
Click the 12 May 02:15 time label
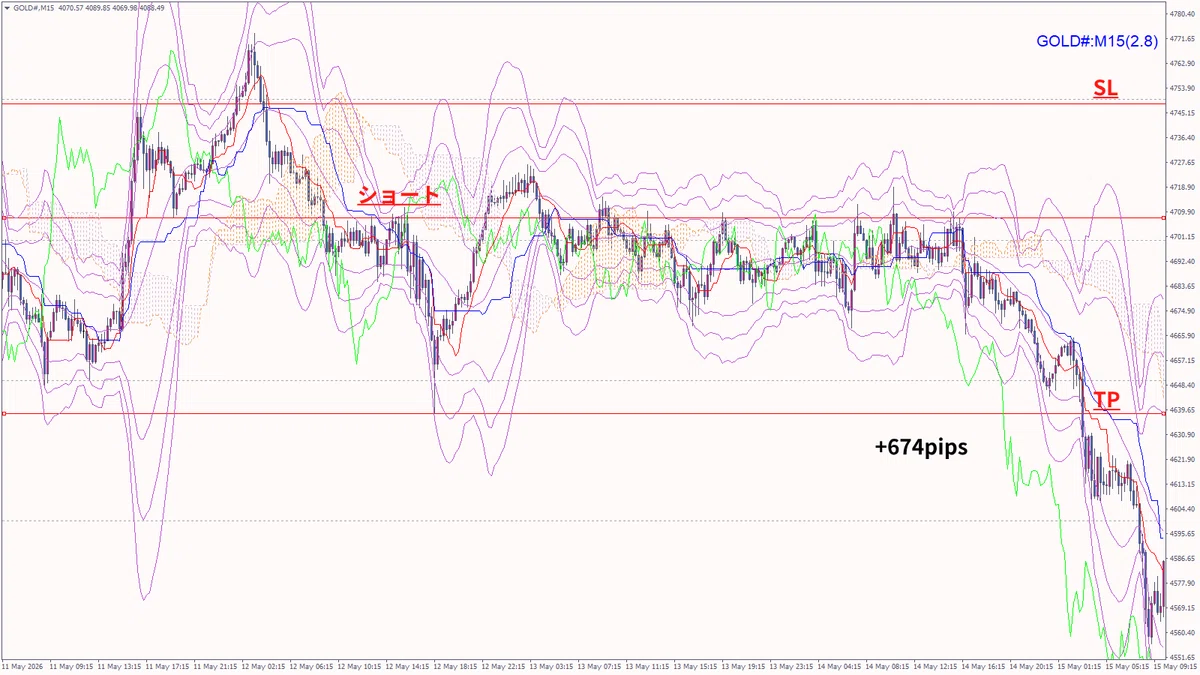pos(262,666)
